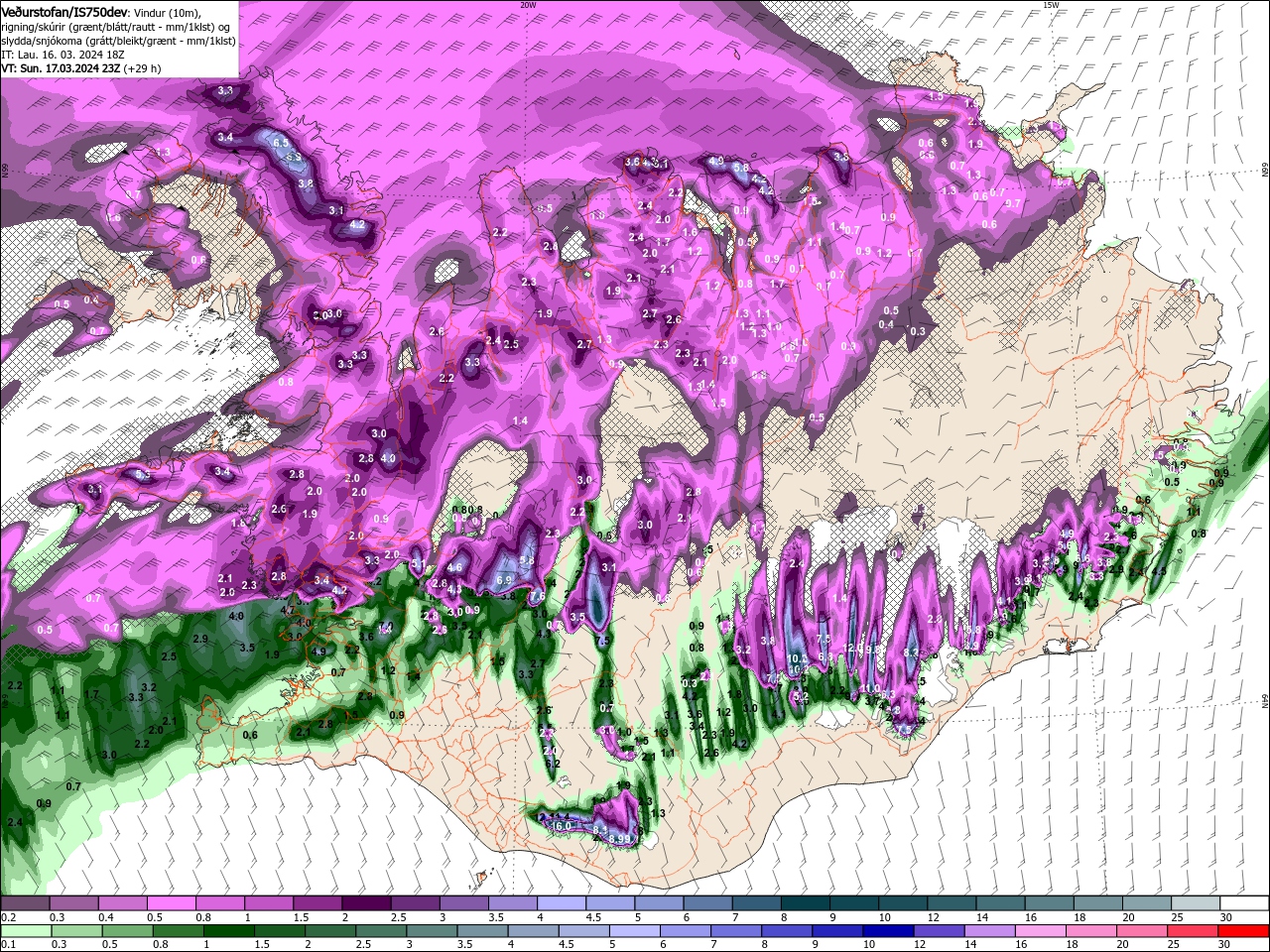Pick the lower legend light pink swatch between 16 and 18
Viewport: 1270px width, 952px height.
coord(1041,931)
